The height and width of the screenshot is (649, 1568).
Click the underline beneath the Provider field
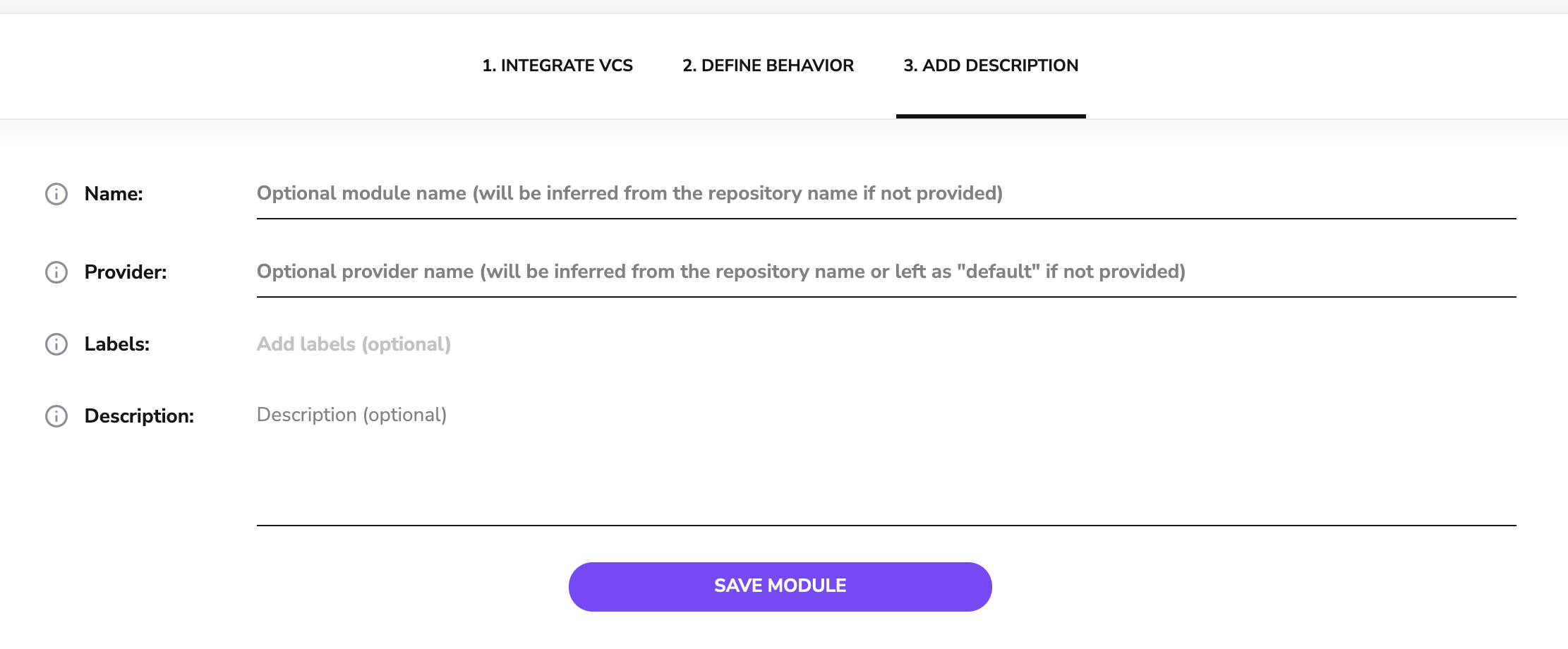pos(886,297)
